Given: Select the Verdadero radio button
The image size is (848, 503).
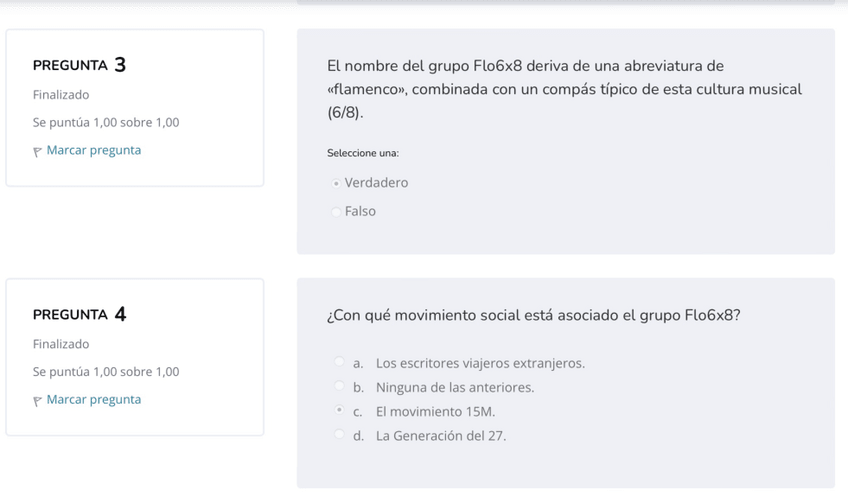Looking at the screenshot, I should (x=337, y=184).
